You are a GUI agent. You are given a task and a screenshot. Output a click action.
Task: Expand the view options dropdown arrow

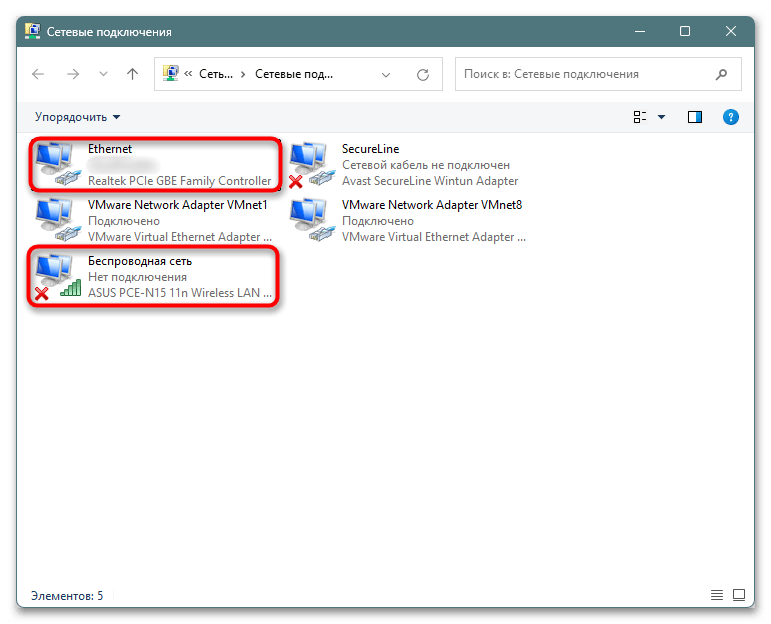click(x=661, y=117)
